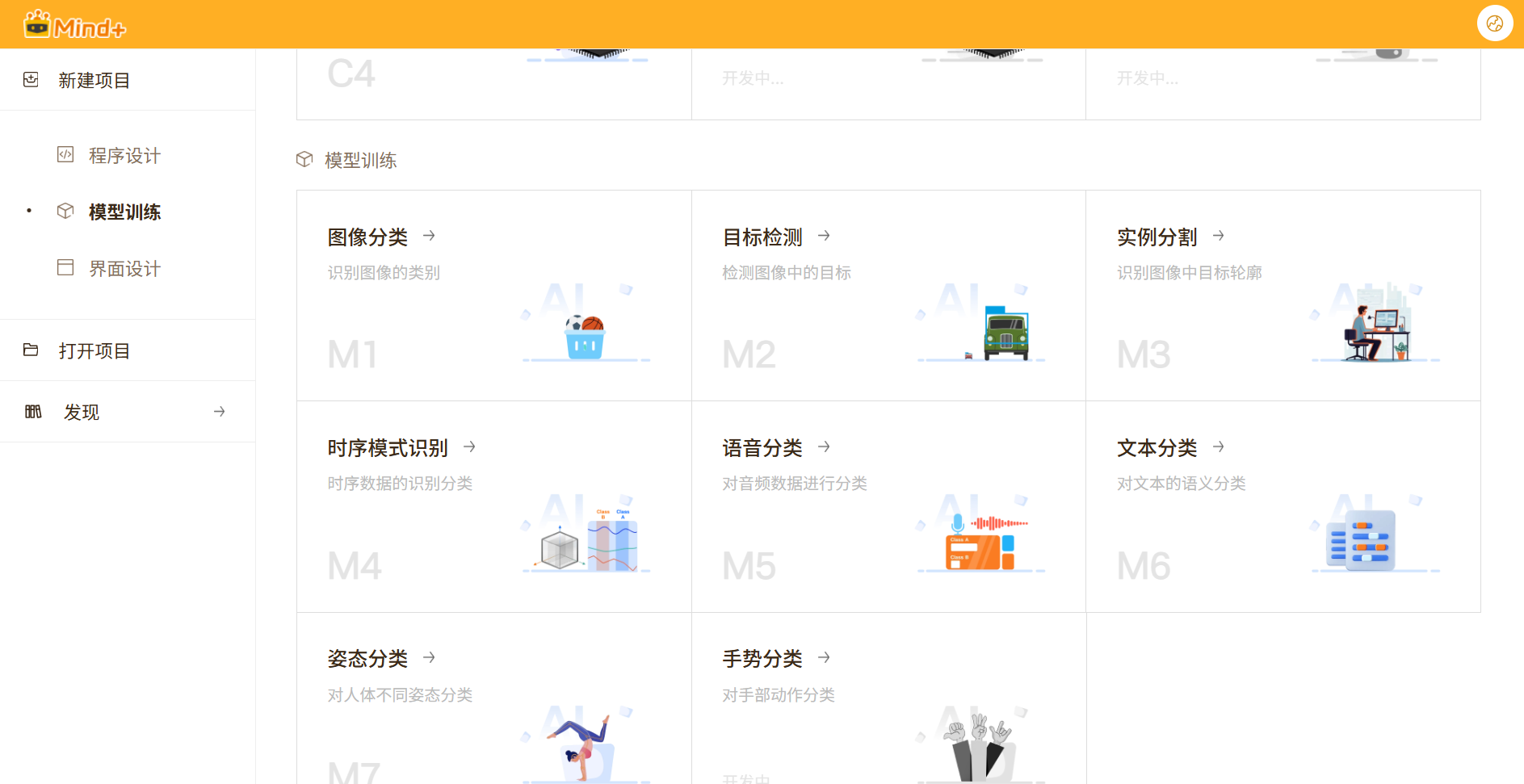This screenshot has width=1524, height=784.
Task: Click the round icon in top-right corner
Action: [1494, 23]
